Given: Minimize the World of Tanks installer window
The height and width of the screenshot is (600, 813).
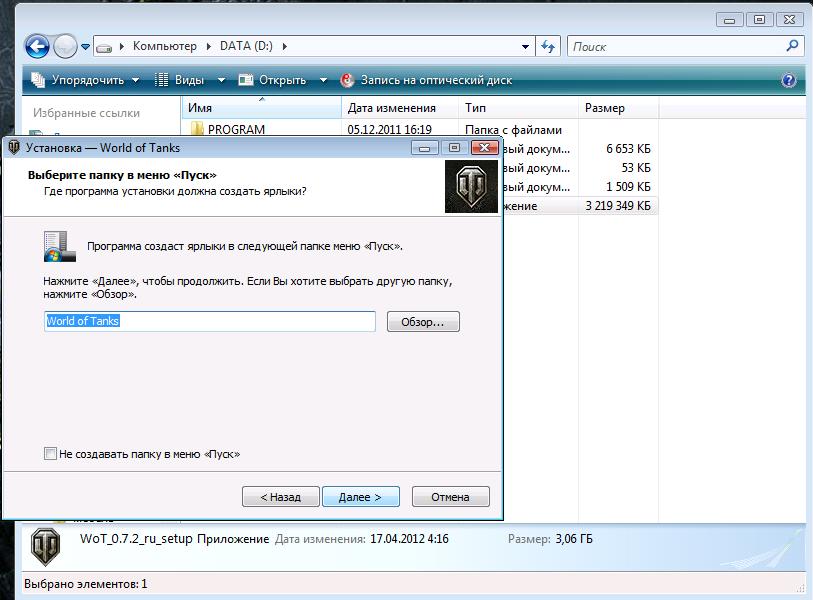Looking at the screenshot, I should (x=424, y=148).
